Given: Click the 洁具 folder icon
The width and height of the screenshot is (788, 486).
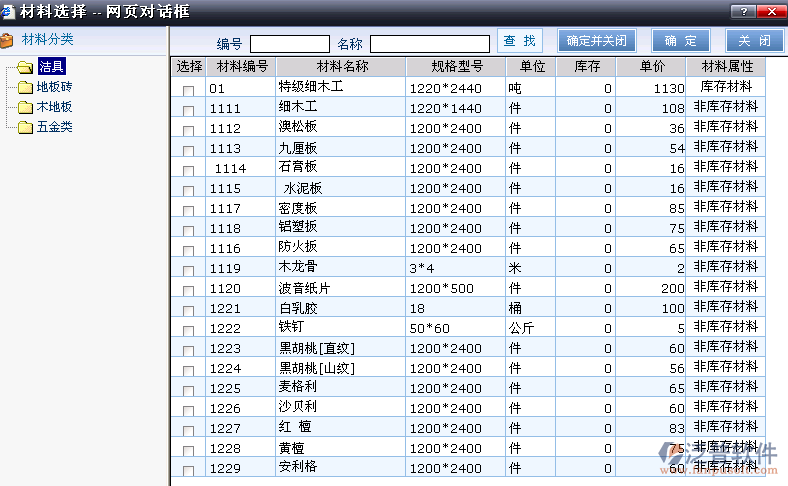Looking at the screenshot, I should point(25,67).
